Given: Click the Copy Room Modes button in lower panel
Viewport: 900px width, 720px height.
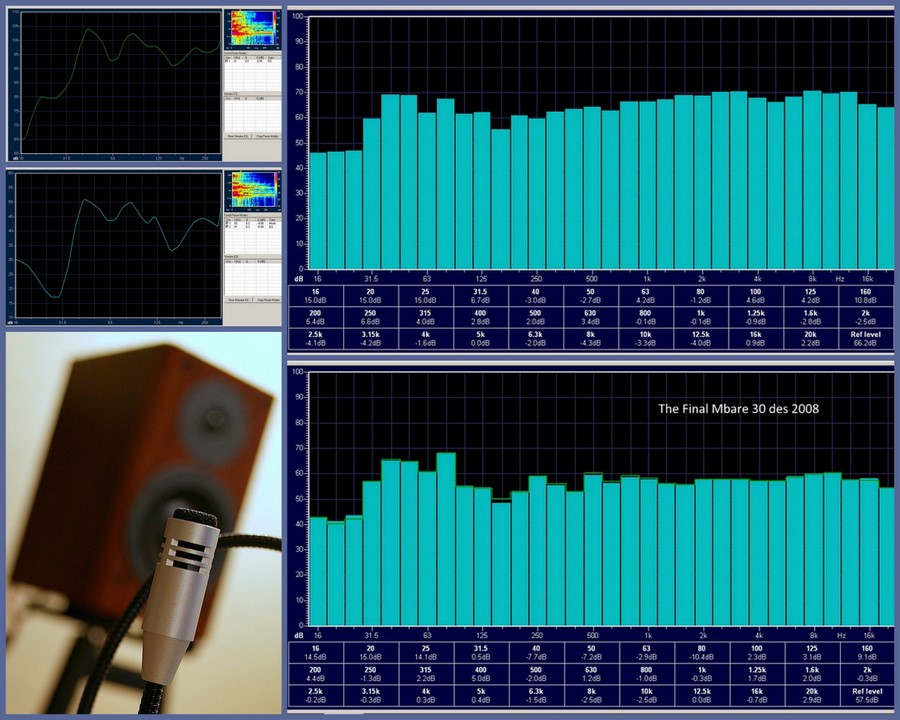Looking at the screenshot, I should pos(269,300).
